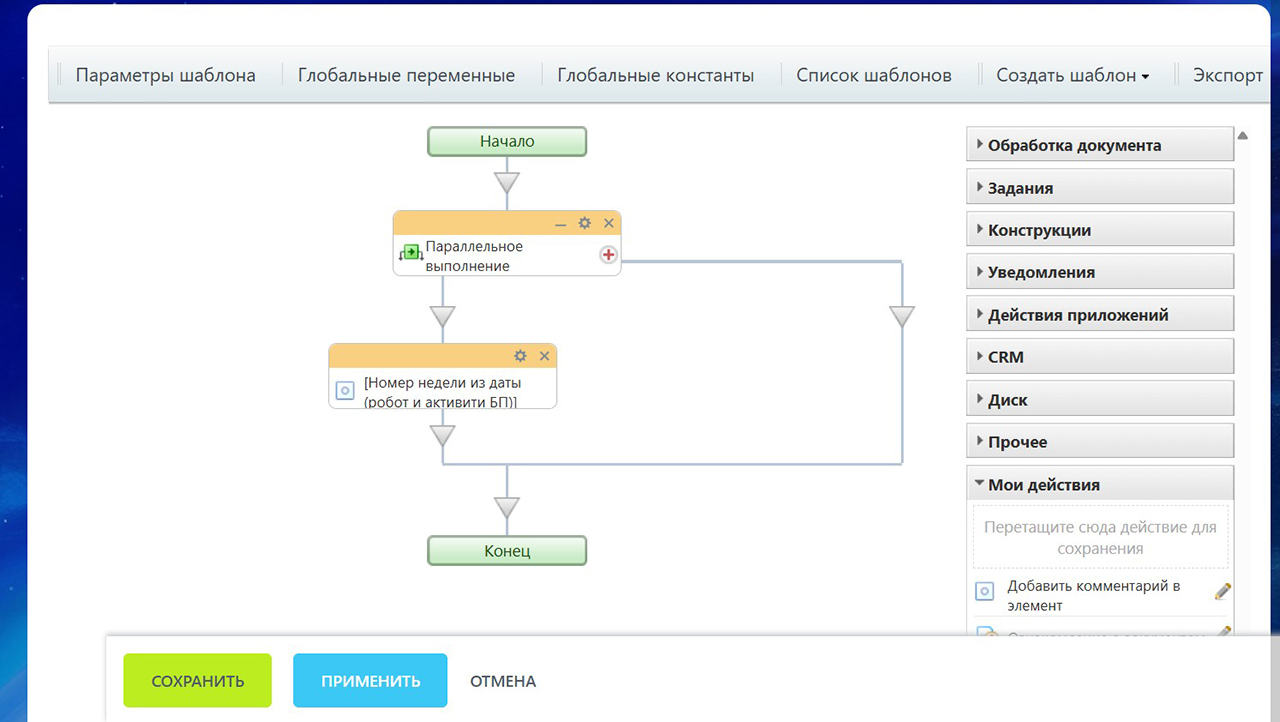The image size is (1280, 722).
Task: Click the green Параллельное выполнение activity icon
Action: click(x=410, y=252)
